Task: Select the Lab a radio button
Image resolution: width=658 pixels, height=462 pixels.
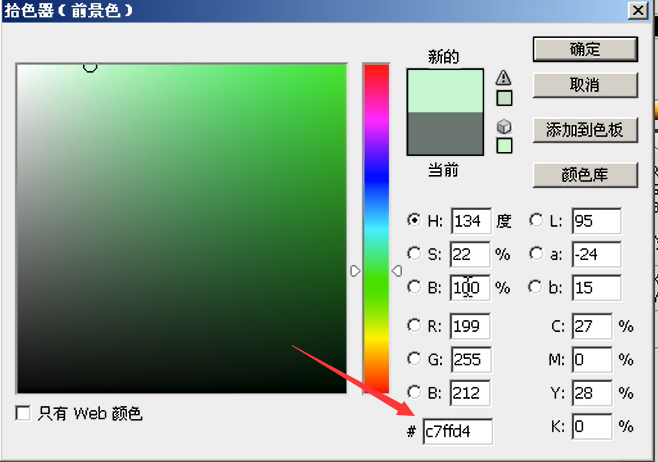Action: (536, 253)
